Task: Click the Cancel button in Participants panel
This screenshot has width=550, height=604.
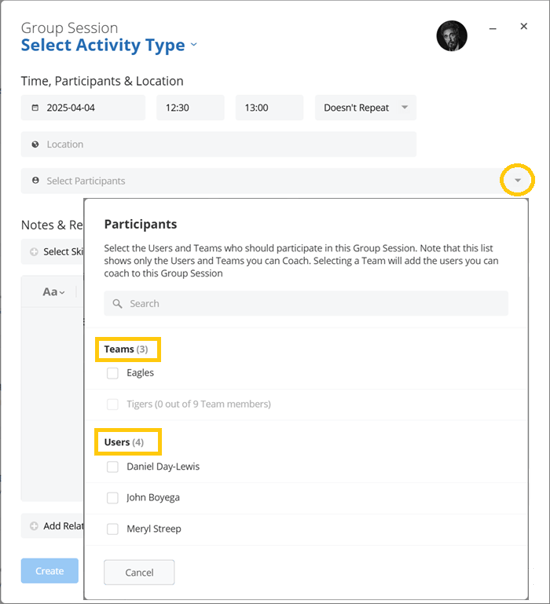Action: 139,572
